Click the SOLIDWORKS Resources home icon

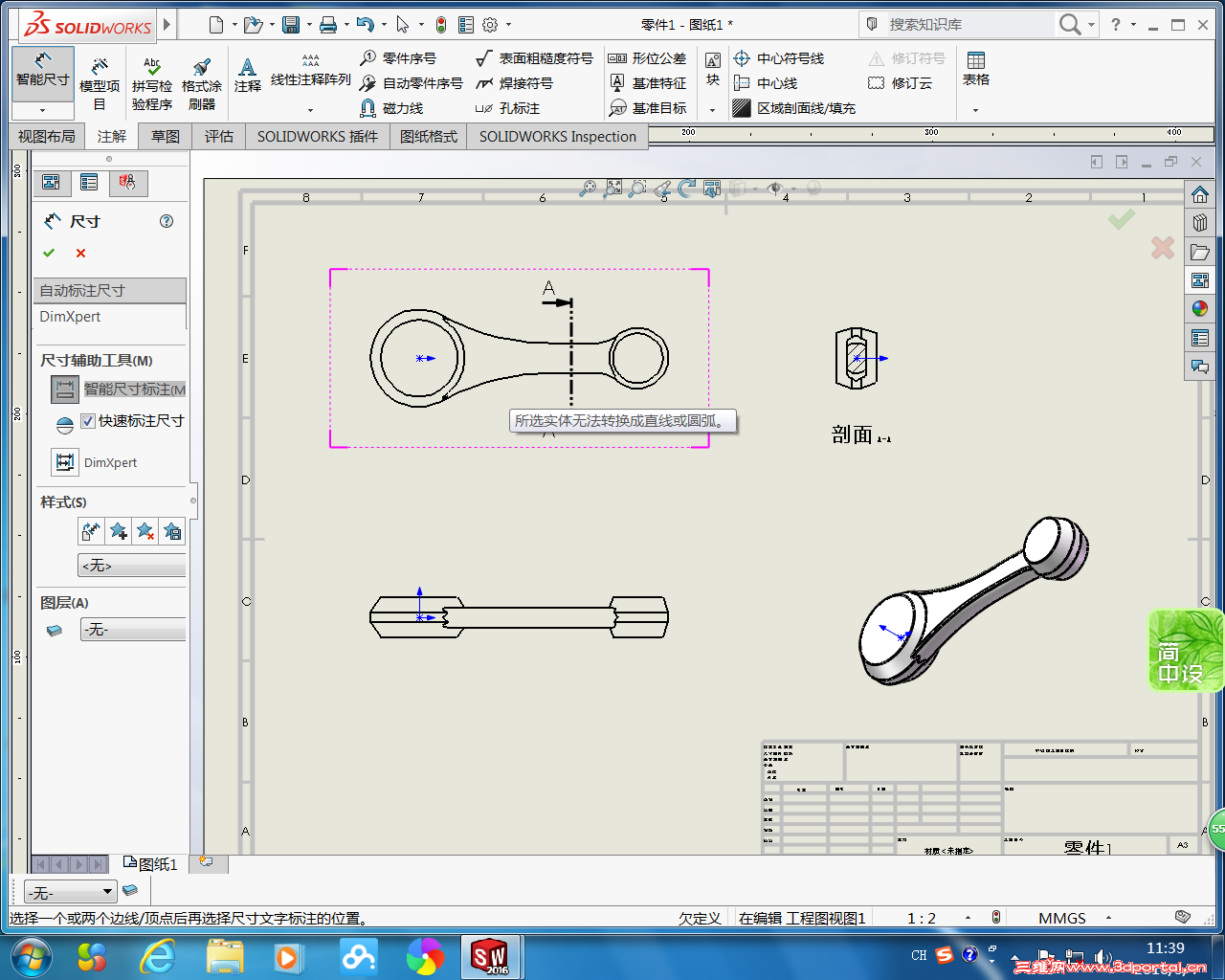pyautogui.click(x=1200, y=194)
